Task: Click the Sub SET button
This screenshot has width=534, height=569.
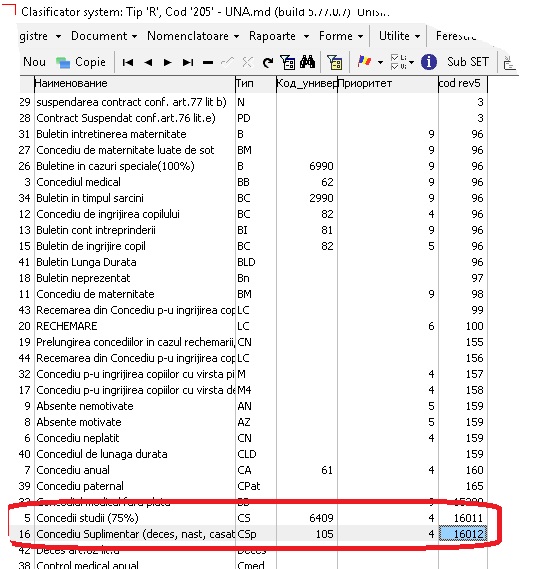Action: tap(468, 62)
